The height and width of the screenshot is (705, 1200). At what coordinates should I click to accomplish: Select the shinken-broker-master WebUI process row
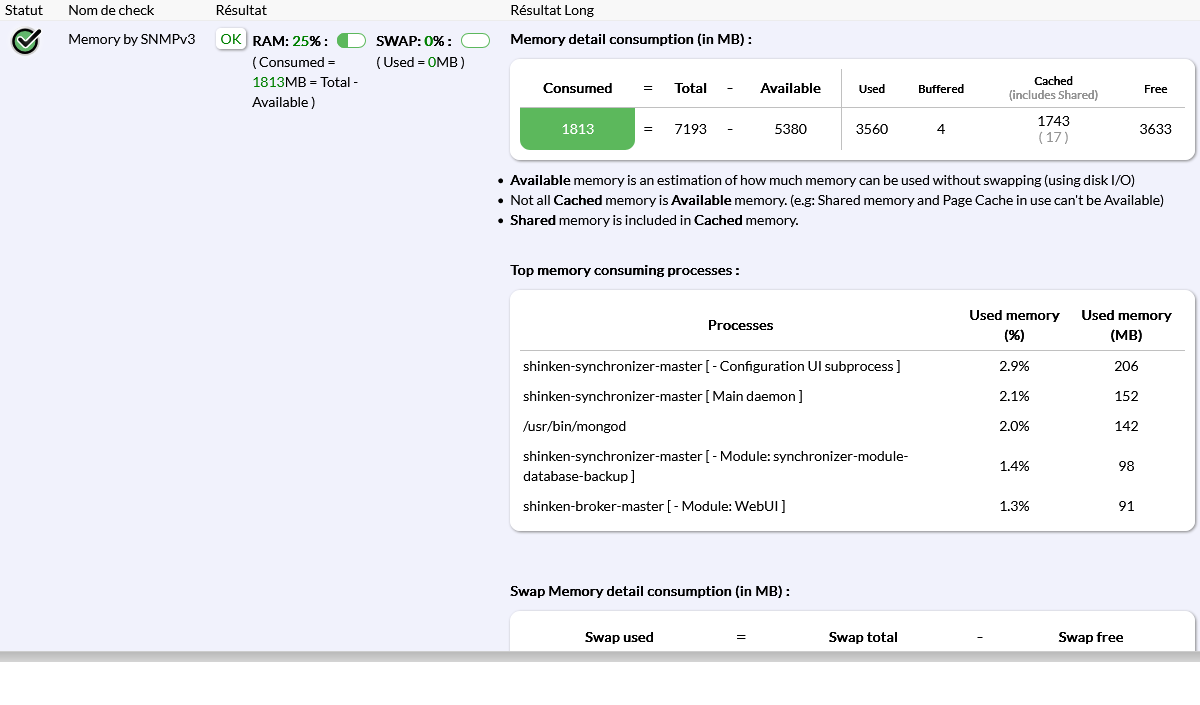(654, 506)
